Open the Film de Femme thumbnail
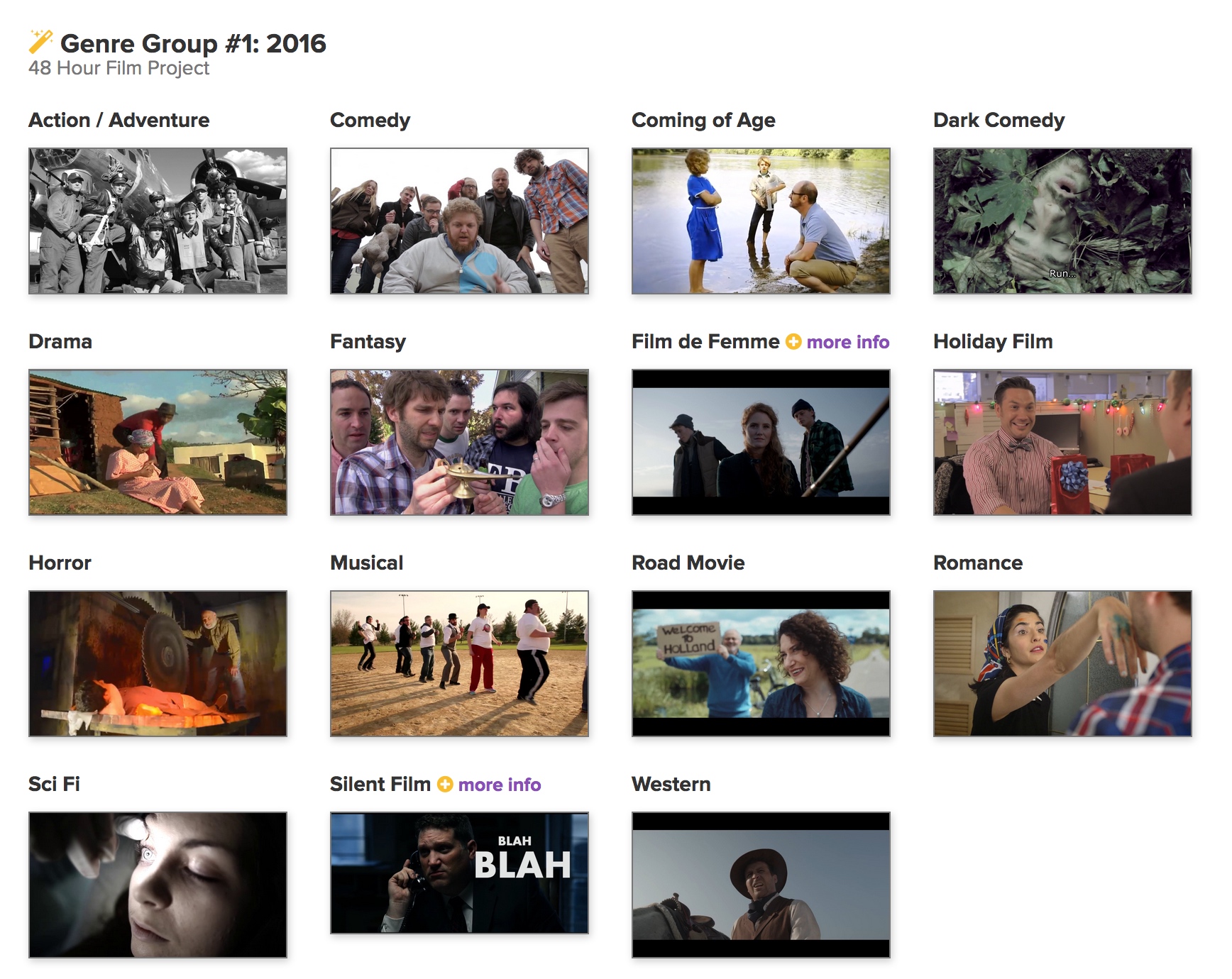 761,442
